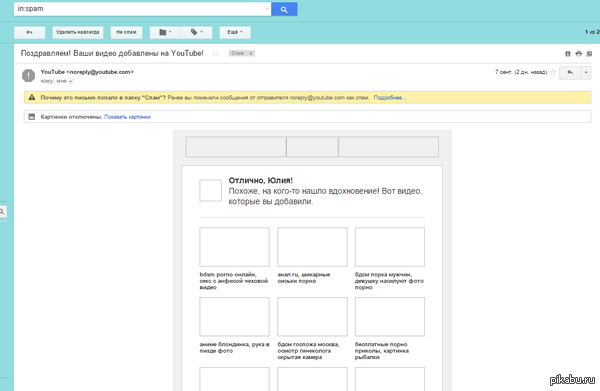
Task: Open search options arrow in search box
Action: tap(267, 9)
